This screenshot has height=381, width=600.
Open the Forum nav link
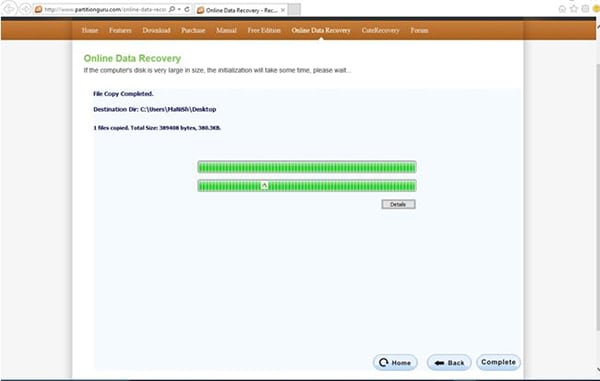419,30
